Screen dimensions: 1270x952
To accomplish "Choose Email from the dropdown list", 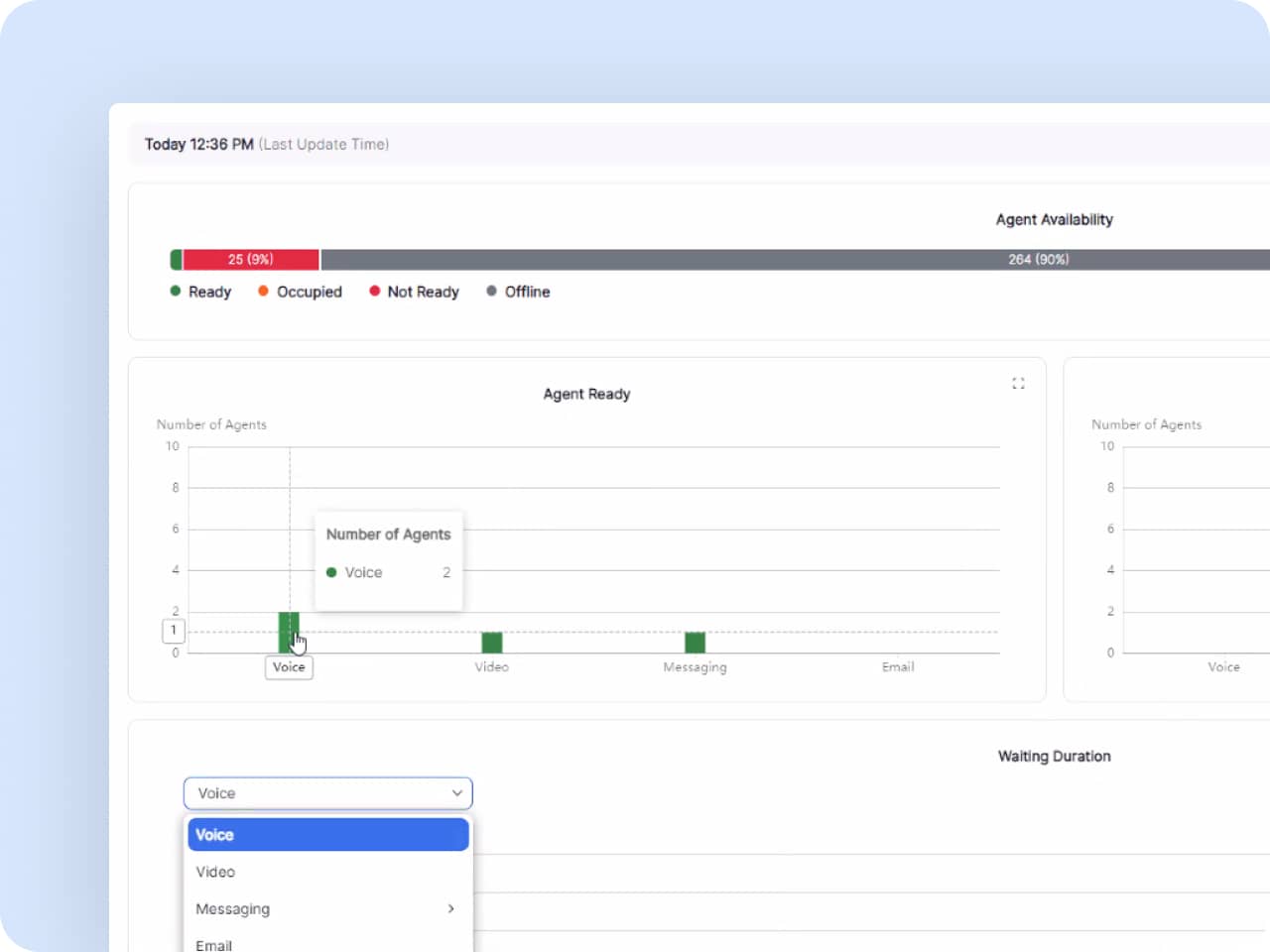I will click(x=214, y=944).
